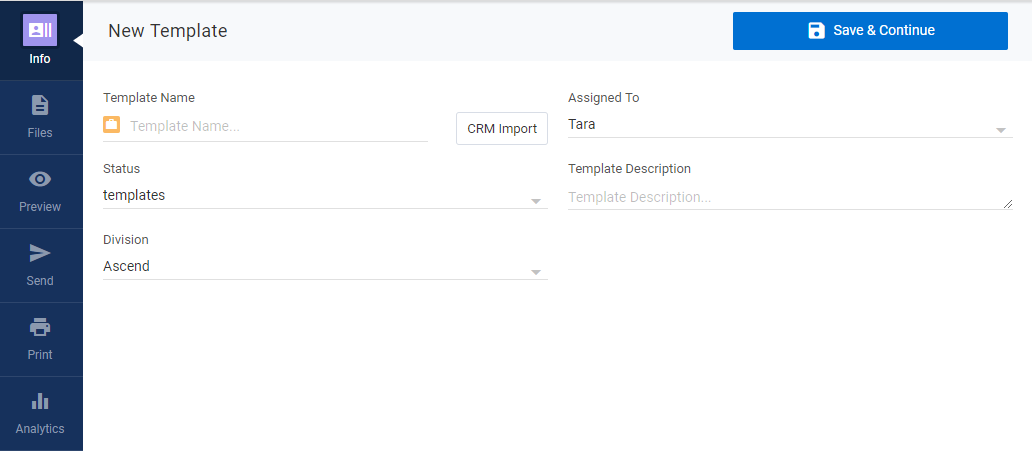
Task: Open the Analytics bar-chart icon
Action: pos(40,401)
